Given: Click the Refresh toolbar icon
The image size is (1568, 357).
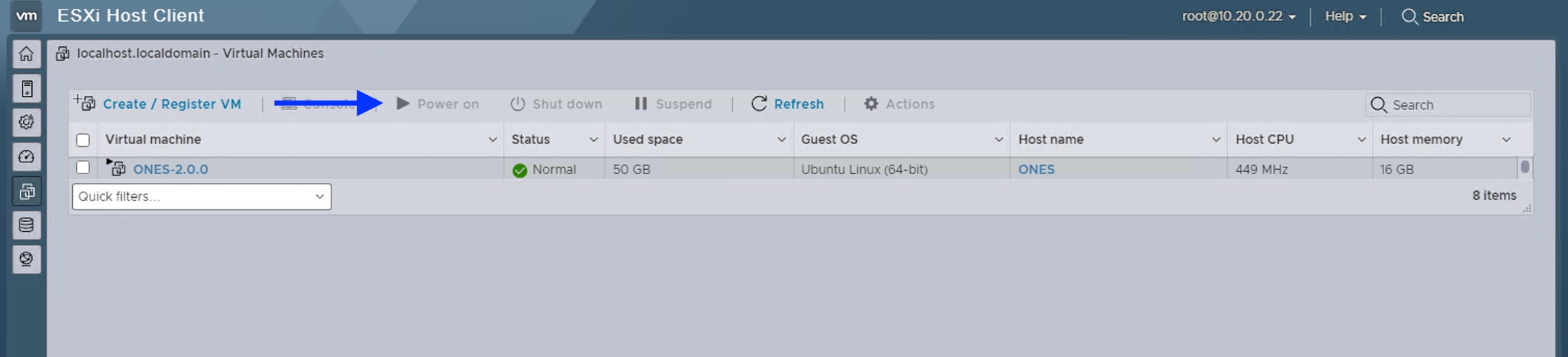Looking at the screenshot, I should [x=759, y=104].
